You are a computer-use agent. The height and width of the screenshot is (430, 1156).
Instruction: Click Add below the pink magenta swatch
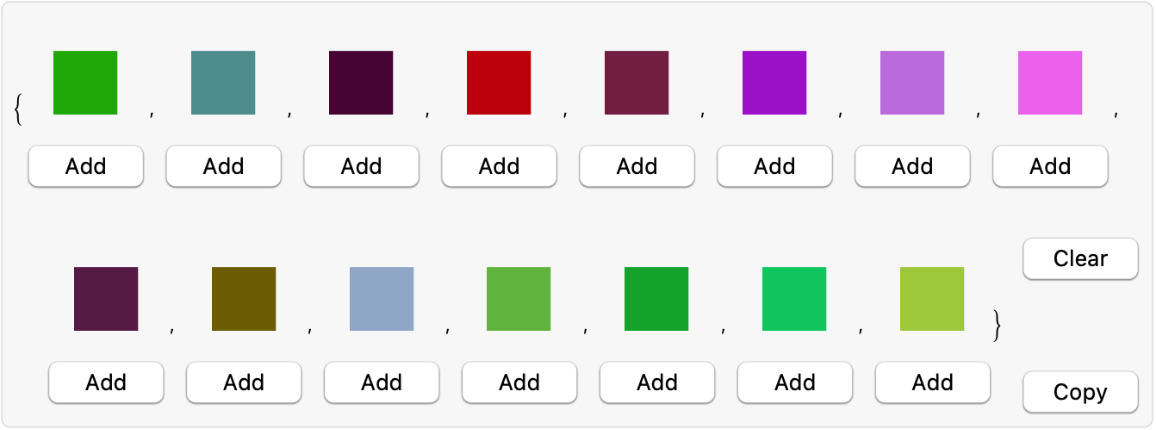coord(1050,167)
